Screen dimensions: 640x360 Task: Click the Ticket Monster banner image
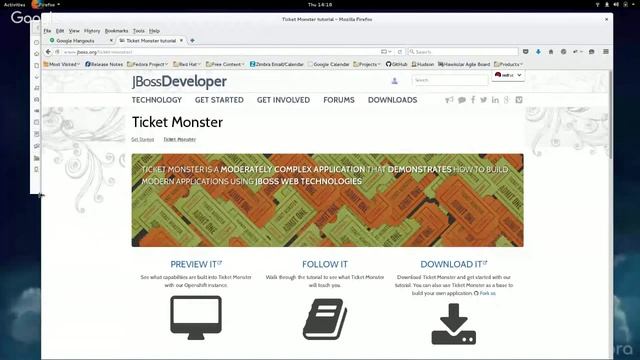pos(327,200)
